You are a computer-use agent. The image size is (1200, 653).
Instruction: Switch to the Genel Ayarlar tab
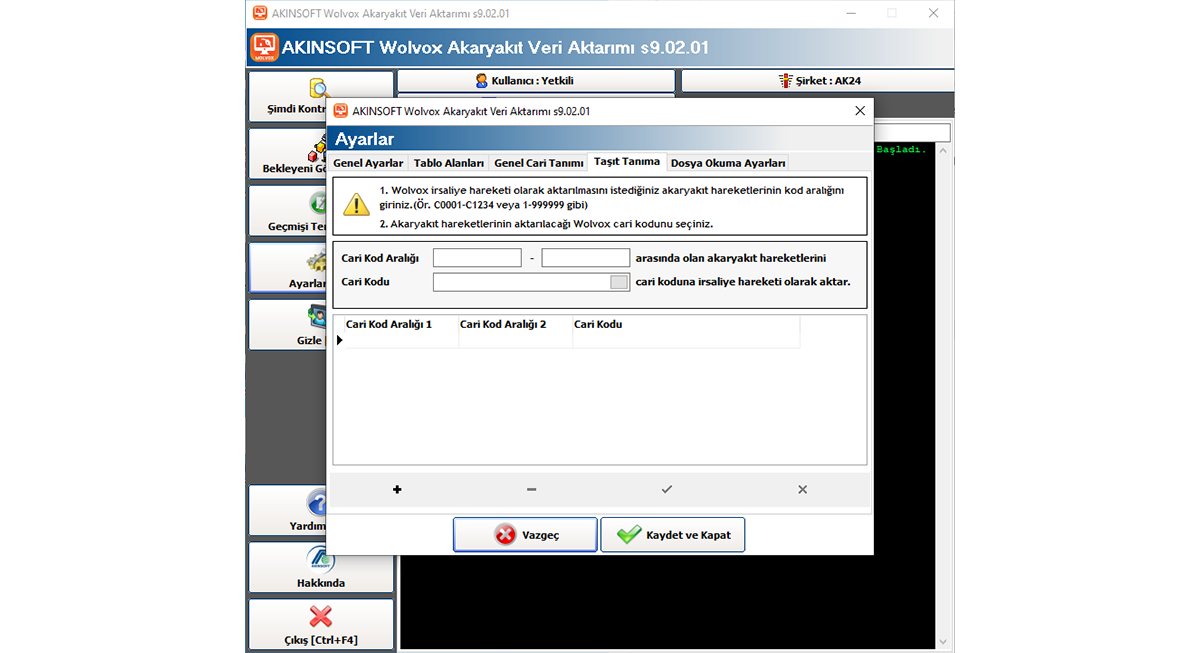point(368,163)
